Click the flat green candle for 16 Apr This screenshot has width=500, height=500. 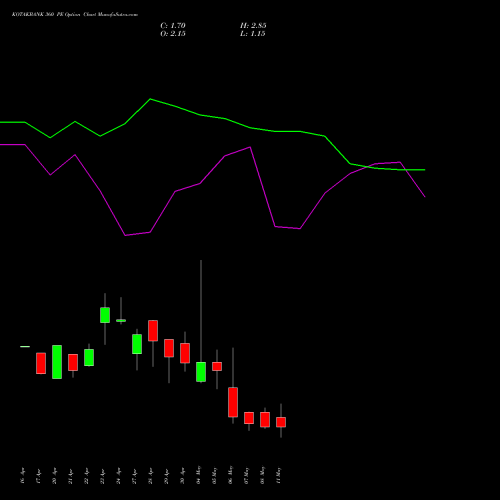coord(25,347)
